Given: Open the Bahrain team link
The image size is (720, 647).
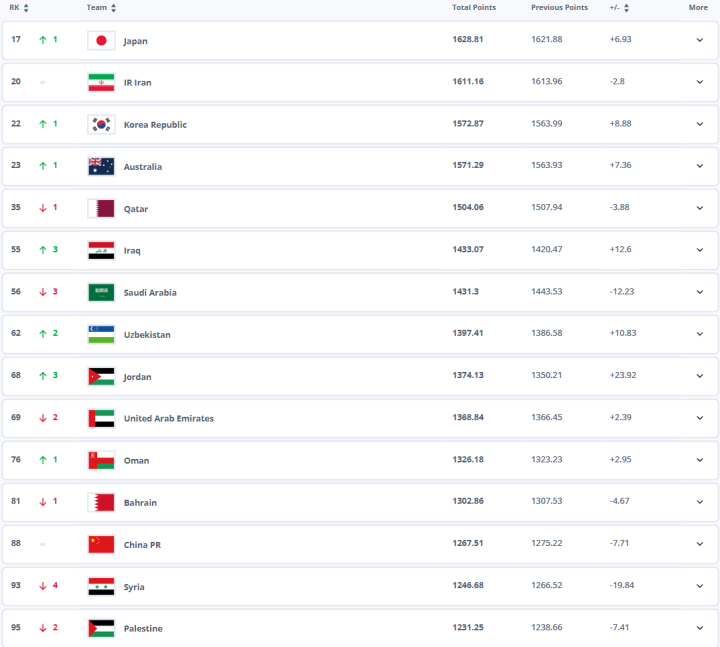Looking at the screenshot, I should (x=140, y=503).
